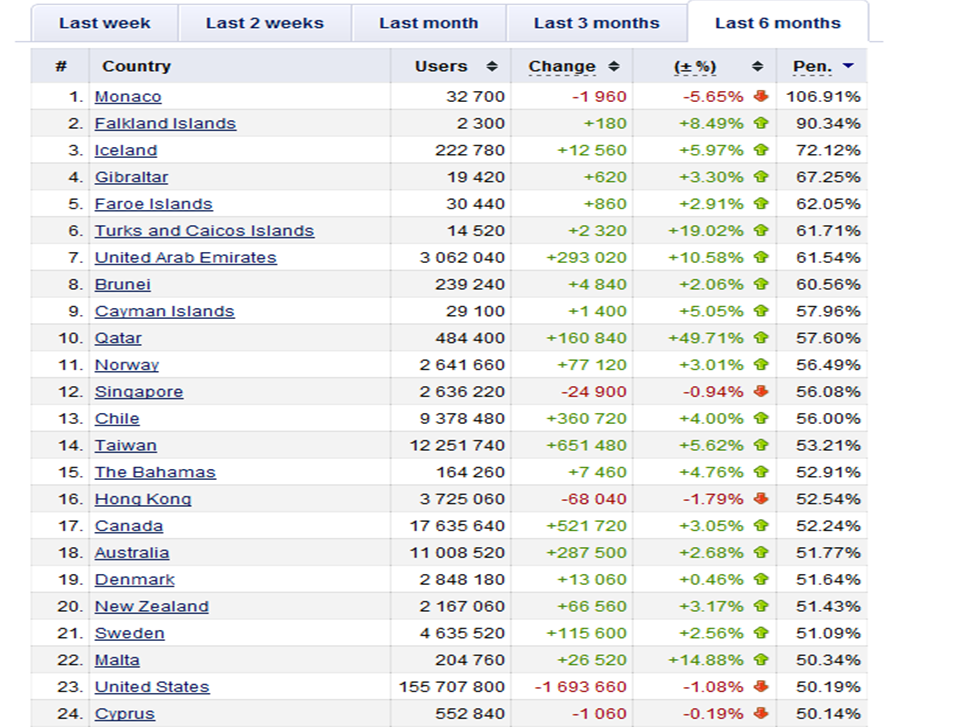Click the red down arrow in Monaco row
This screenshot has width=953, height=727.
(760, 97)
